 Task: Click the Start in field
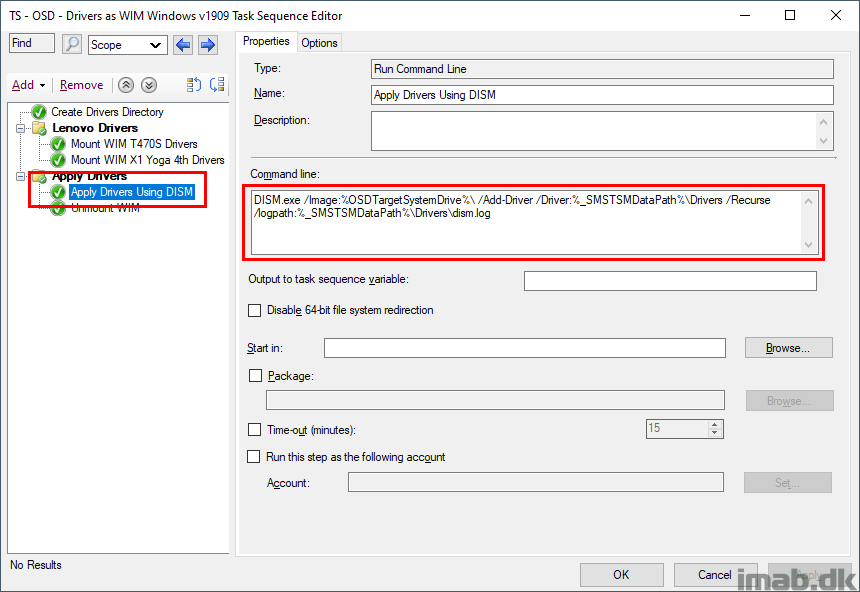tap(524, 348)
